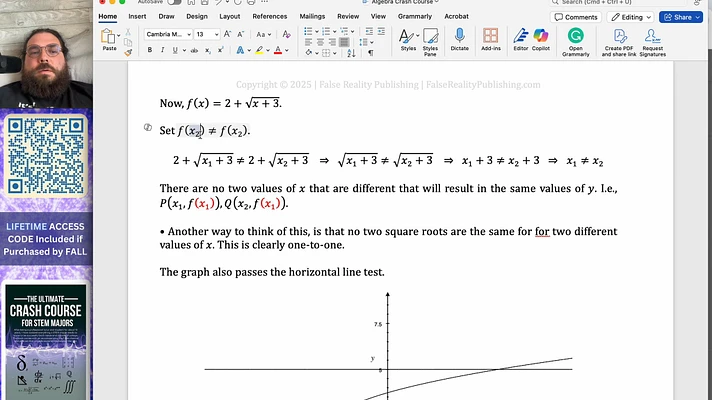Toggle Italic formatting

pyautogui.click(x=162, y=50)
